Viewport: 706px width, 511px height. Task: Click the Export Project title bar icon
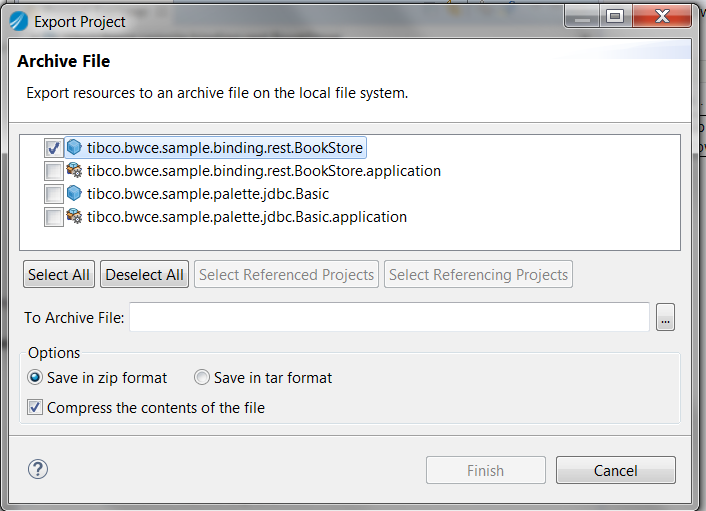click(18, 21)
